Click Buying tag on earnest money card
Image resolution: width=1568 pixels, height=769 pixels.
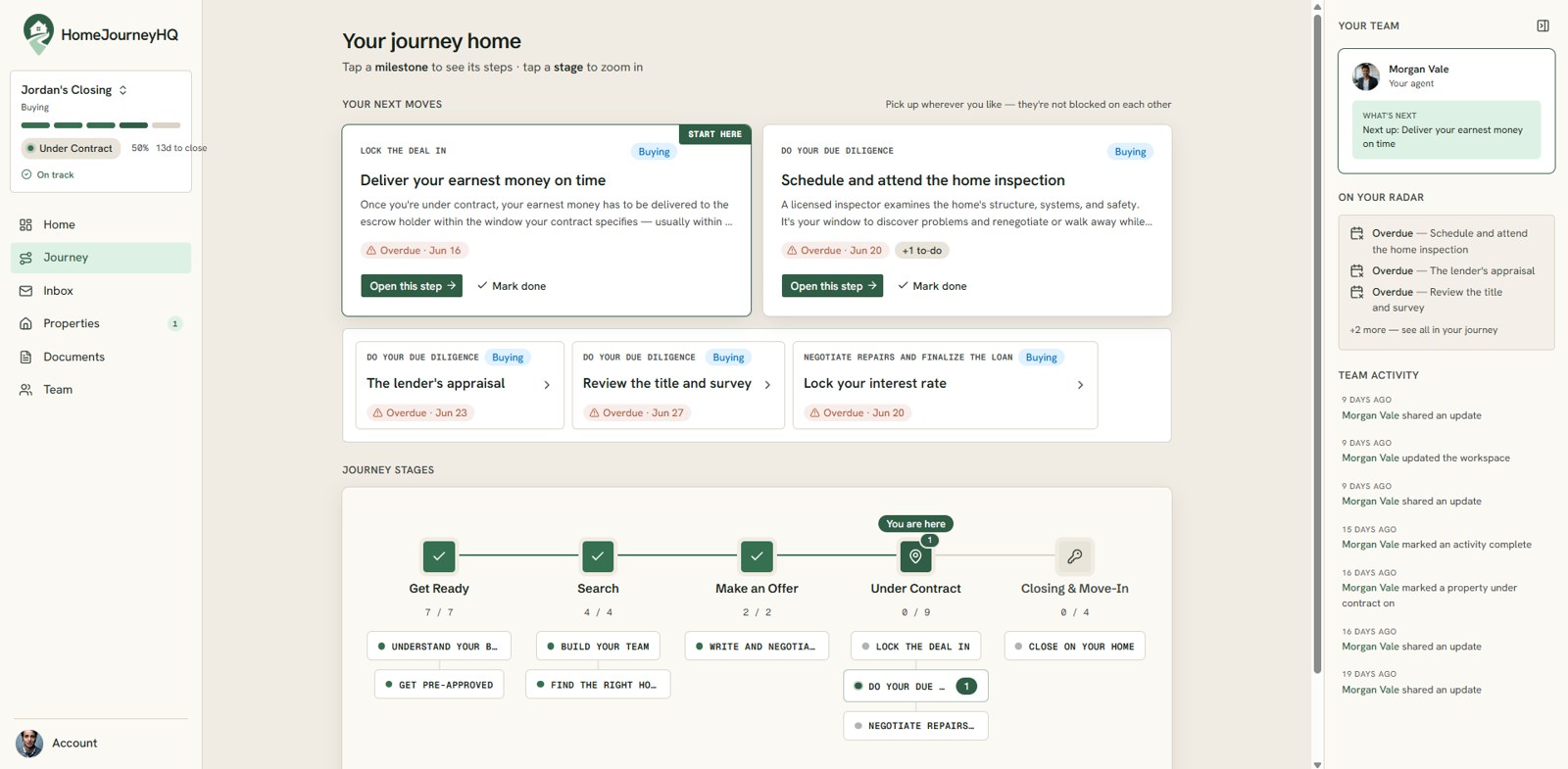(654, 152)
